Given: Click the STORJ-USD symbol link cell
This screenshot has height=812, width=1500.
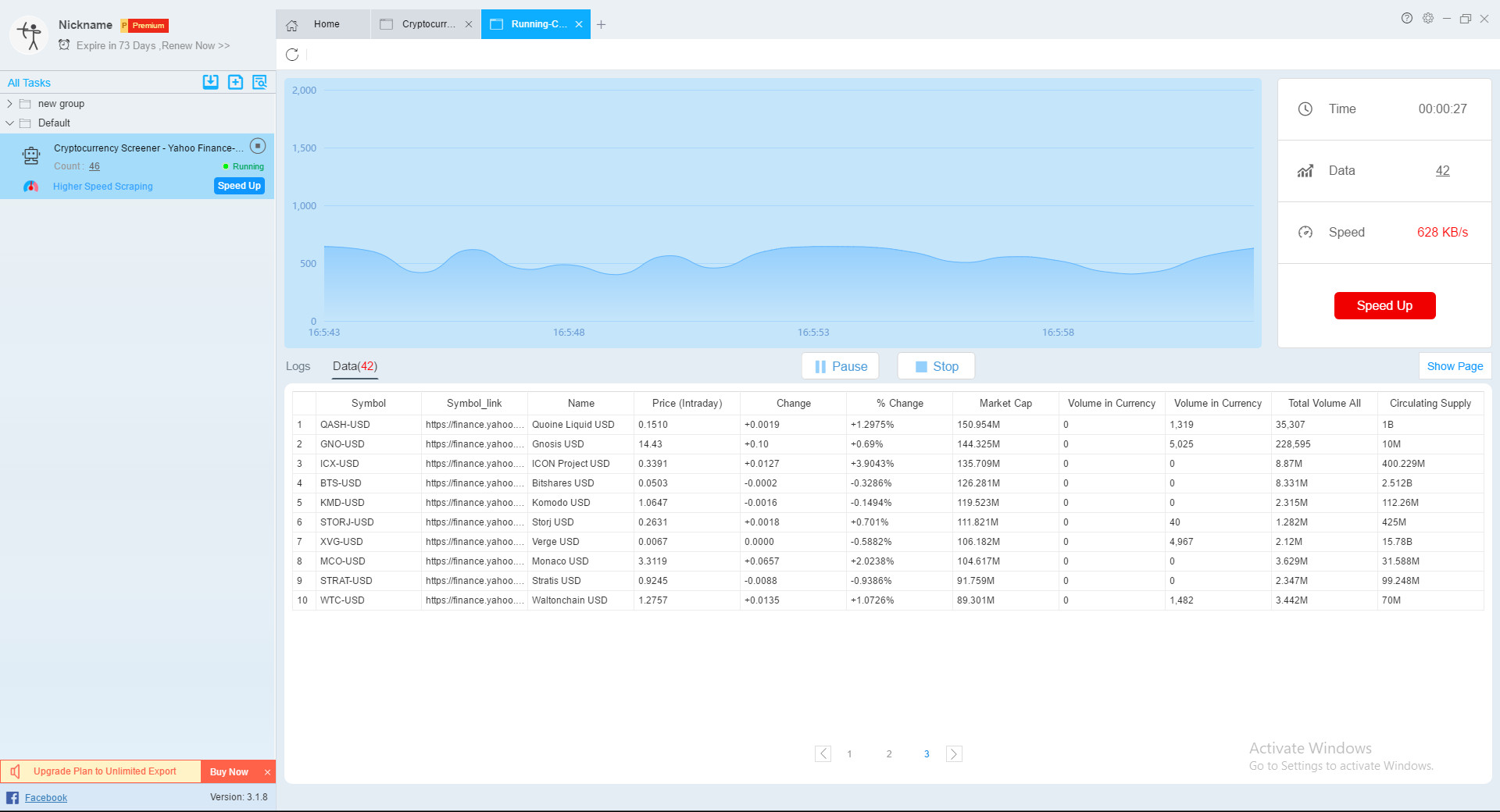Looking at the screenshot, I should 474,522.
